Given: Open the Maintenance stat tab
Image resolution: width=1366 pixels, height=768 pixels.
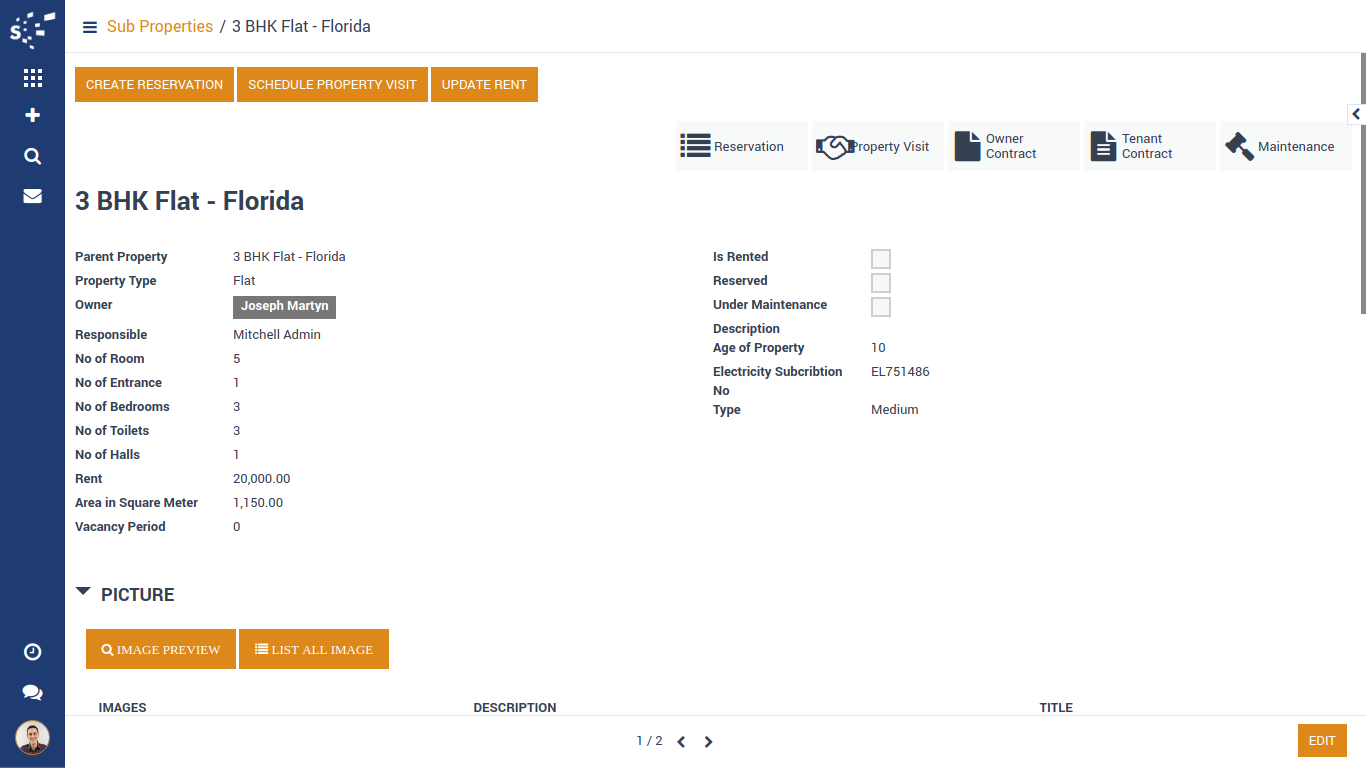Looking at the screenshot, I should tap(1285, 146).
